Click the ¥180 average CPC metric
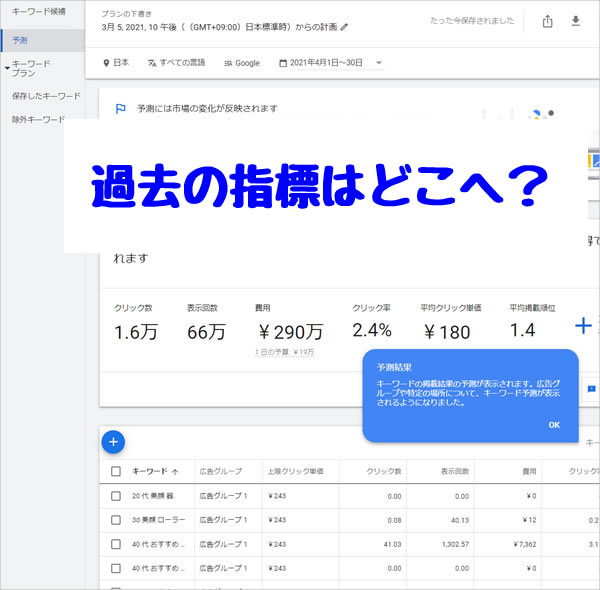Image resolution: width=600 pixels, height=590 pixels. (x=447, y=332)
